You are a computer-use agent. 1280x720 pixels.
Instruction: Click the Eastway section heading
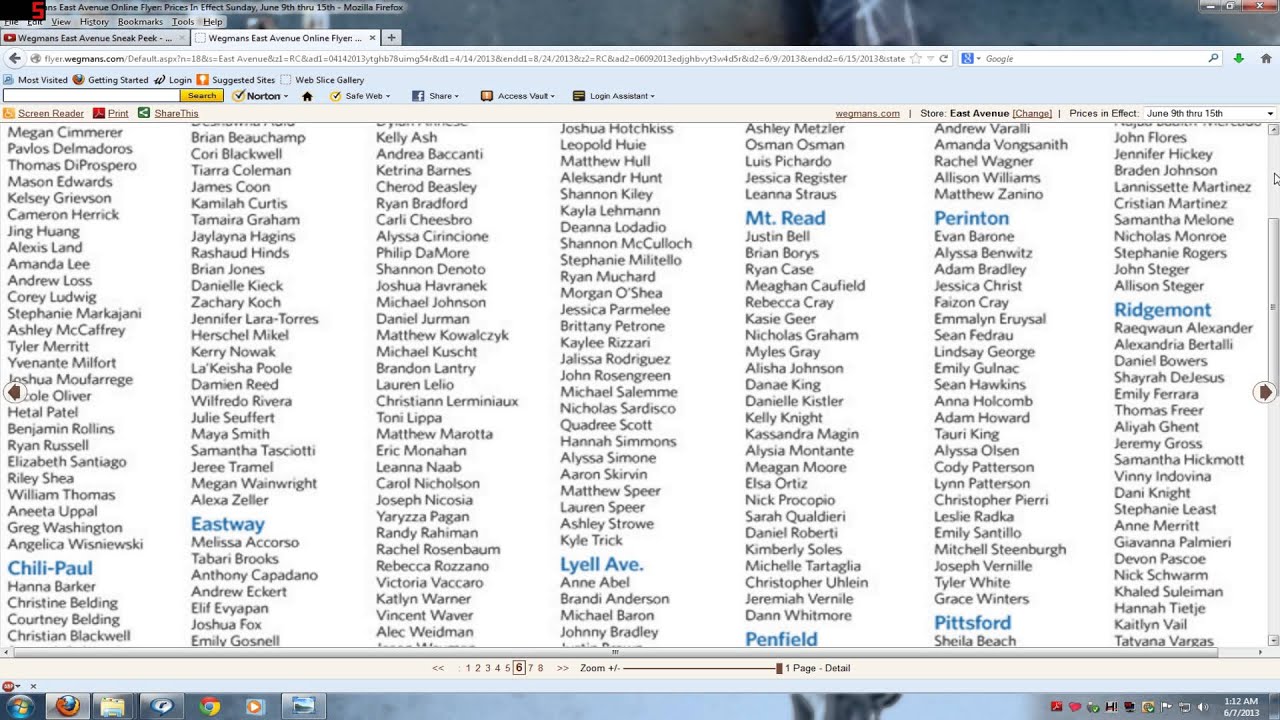tap(228, 524)
